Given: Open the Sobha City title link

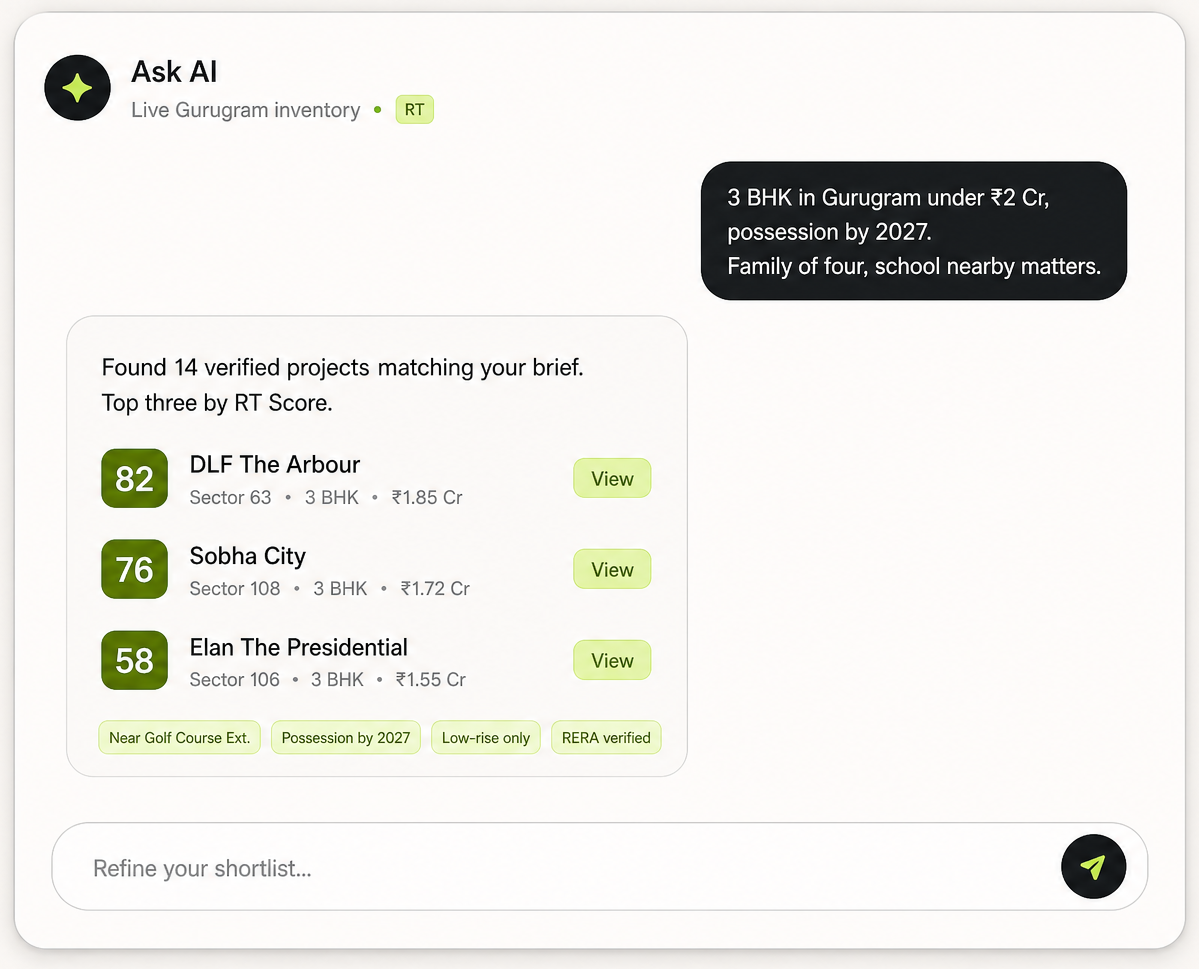Looking at the screenshot, I should point(248,556).
